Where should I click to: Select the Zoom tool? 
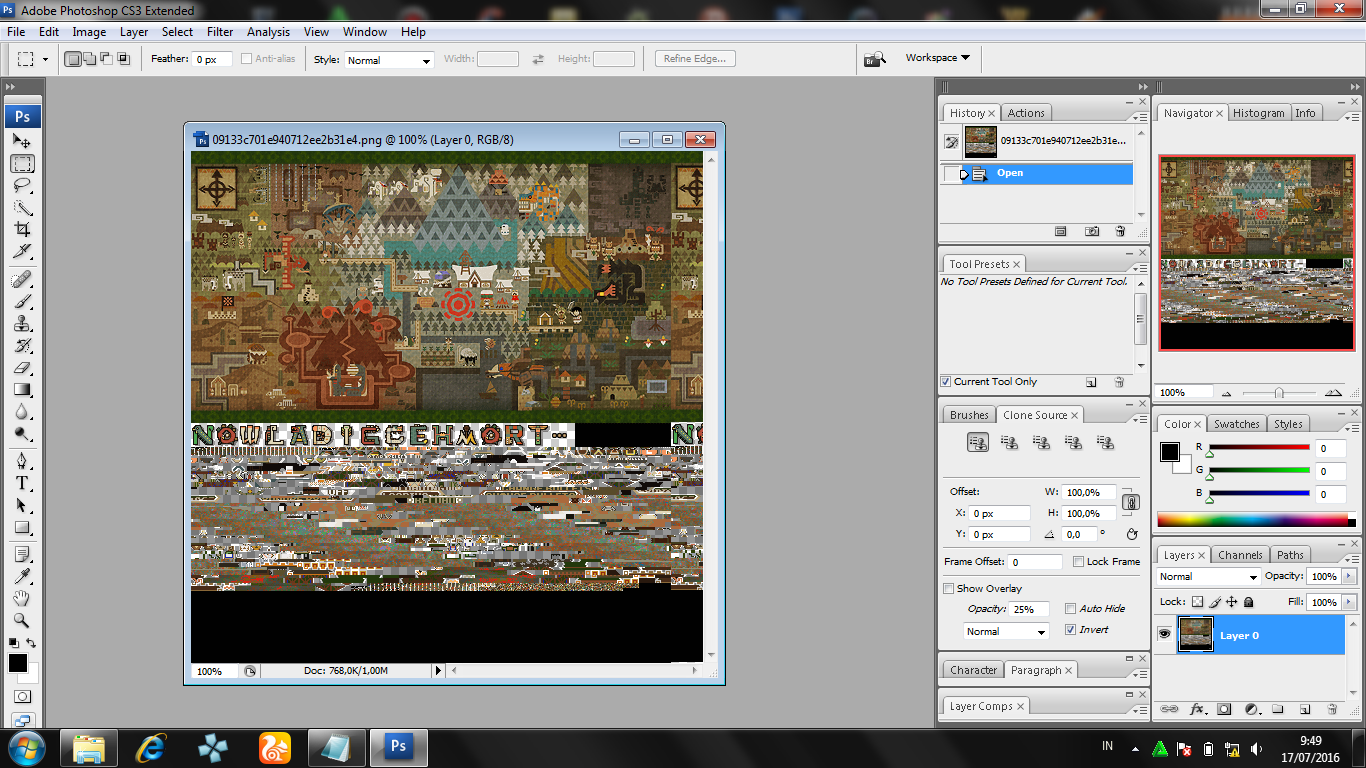(x=23, y=619)
